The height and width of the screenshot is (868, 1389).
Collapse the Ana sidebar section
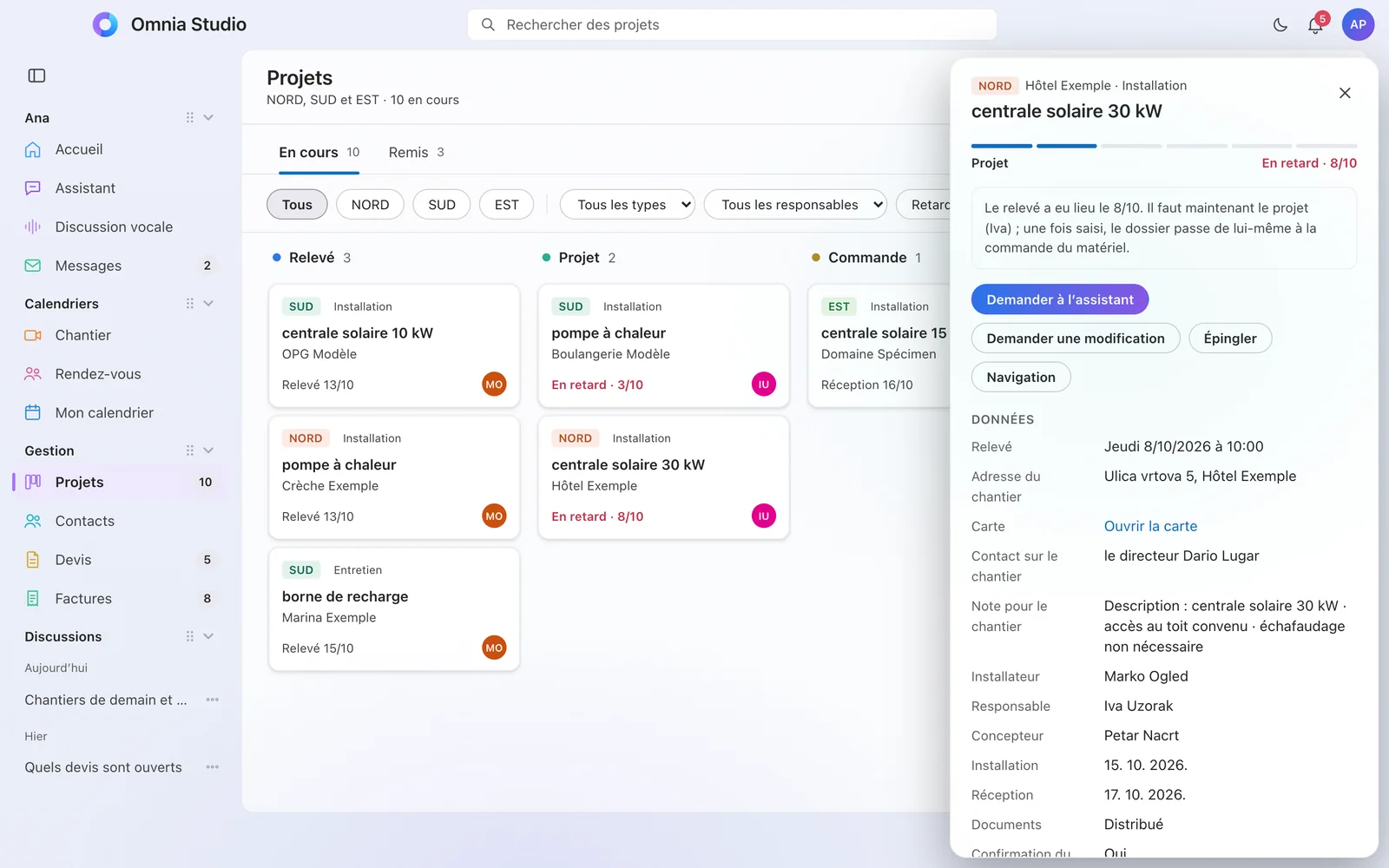tap(208, 117)
